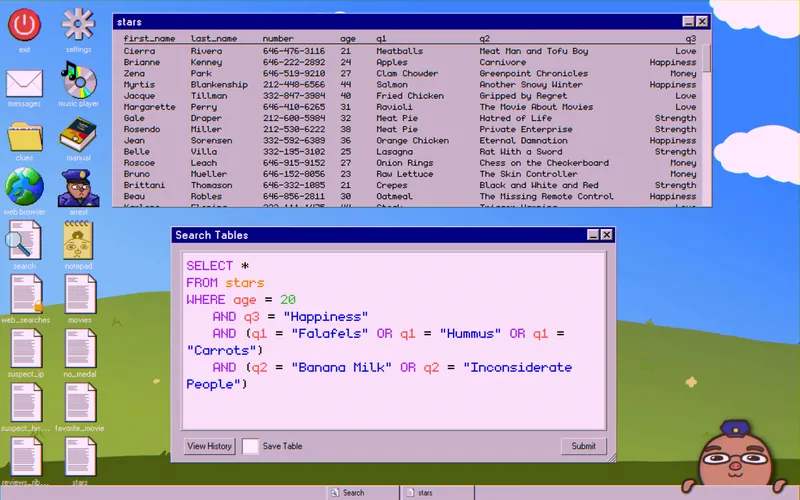The width and height of the screenshot is (800, 500).
Task: Enable the Save Table checkbox
Action: tap(250, 446)
